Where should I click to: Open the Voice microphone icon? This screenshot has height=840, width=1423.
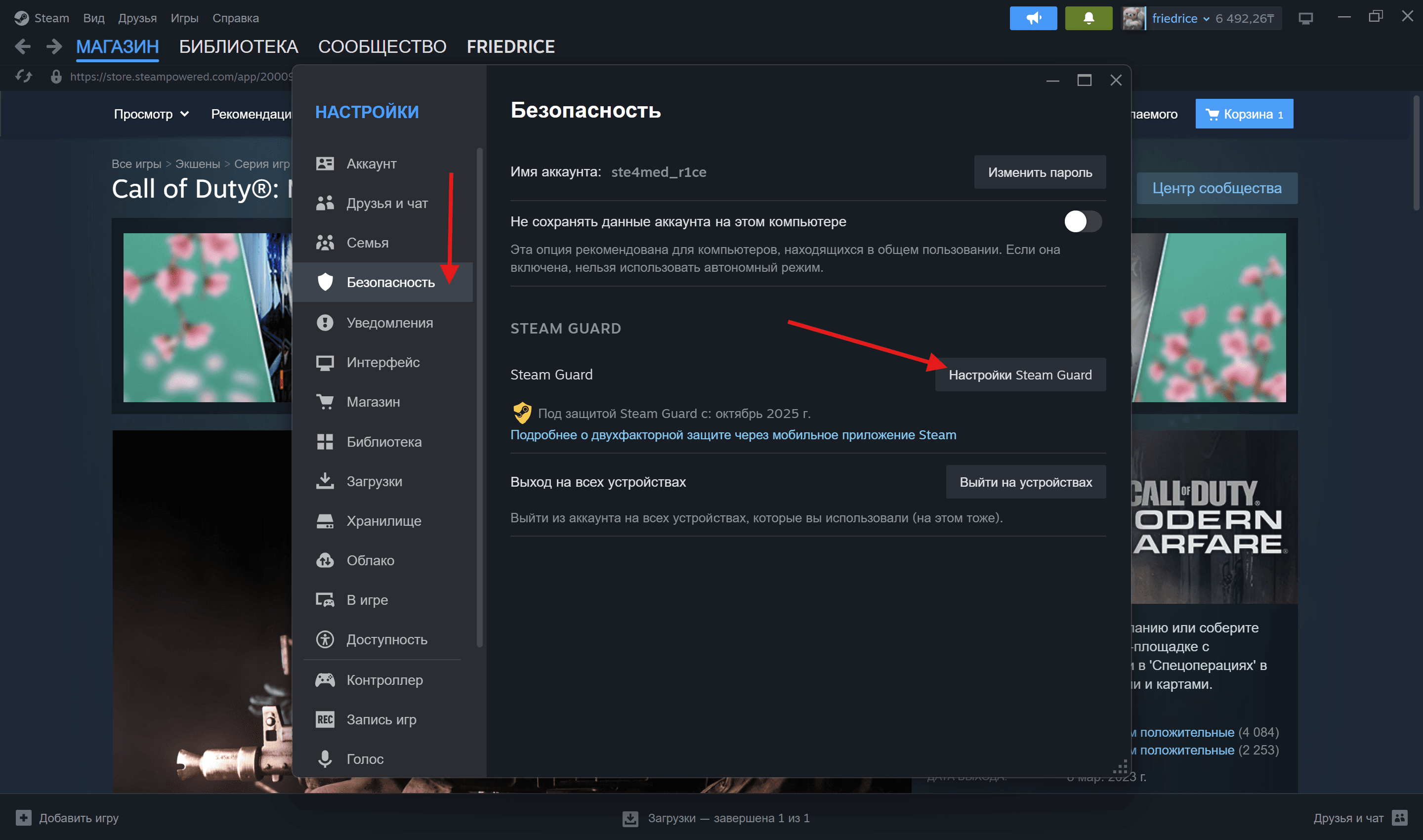(x=325, y=759)
